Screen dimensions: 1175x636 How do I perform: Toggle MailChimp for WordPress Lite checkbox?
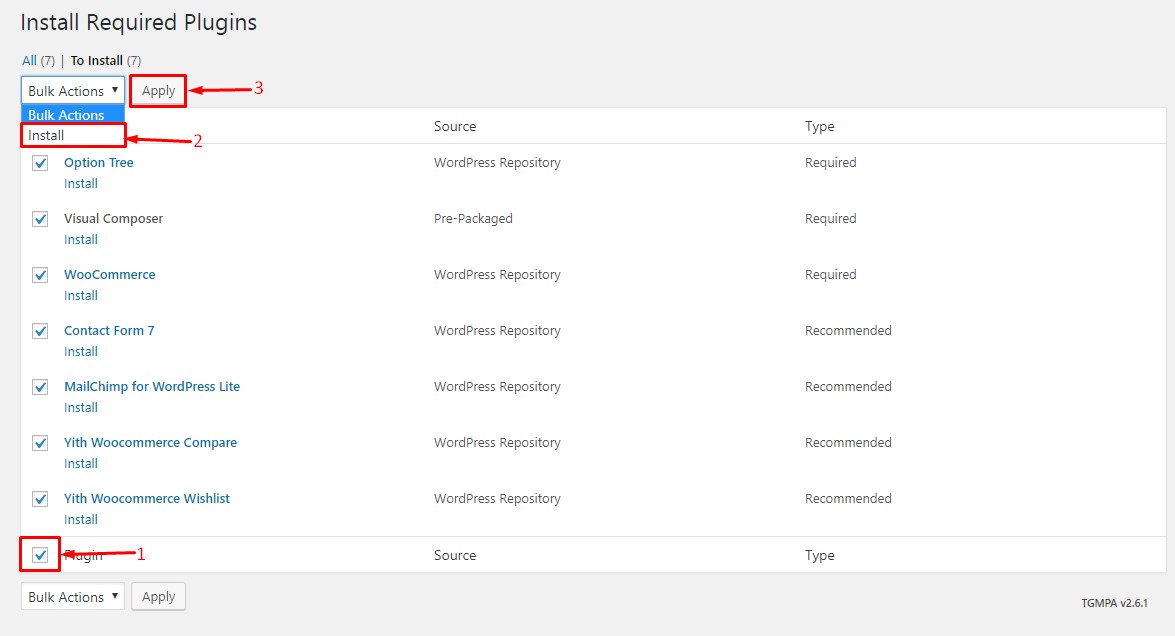click(40, 387)
